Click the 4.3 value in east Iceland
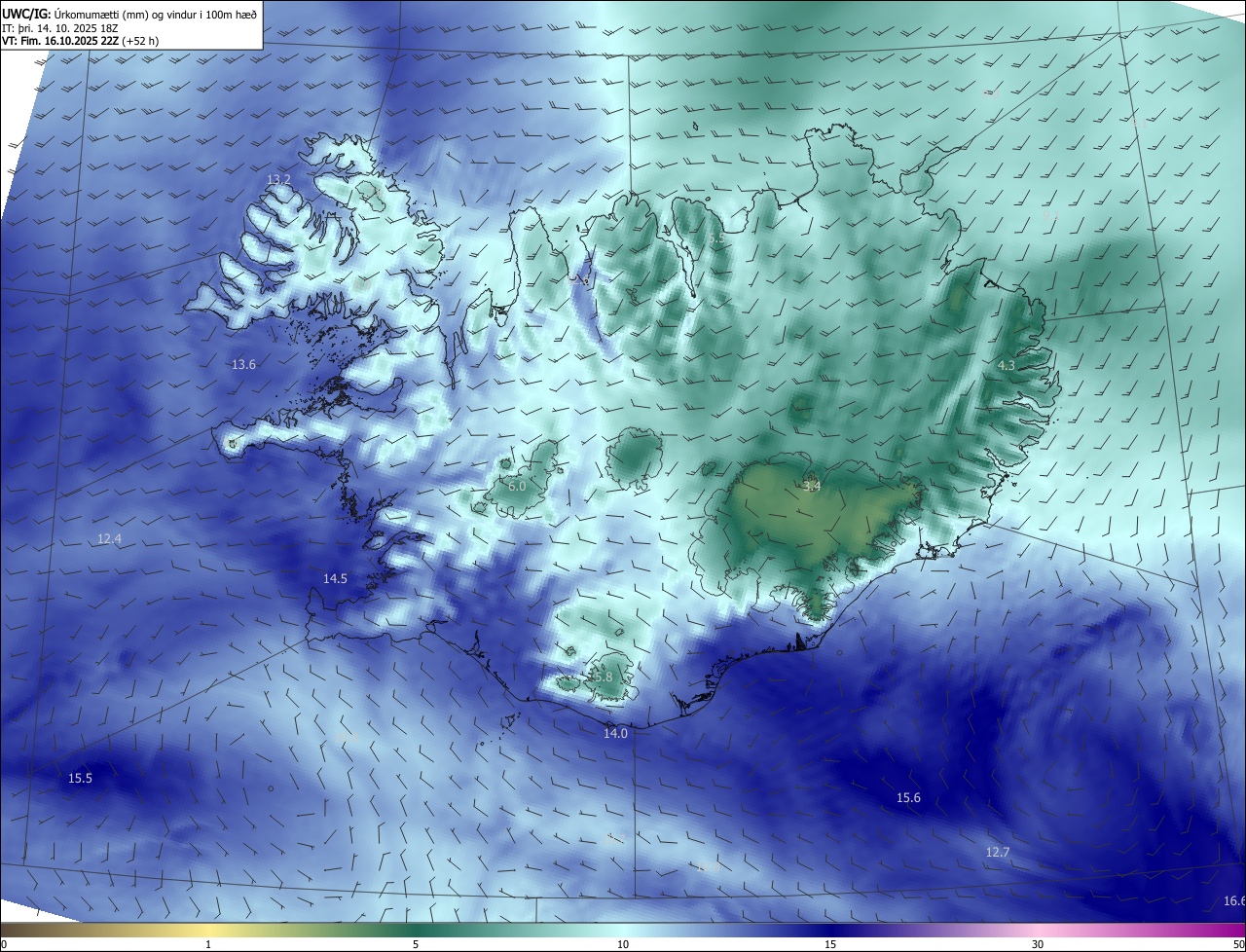This screenshot has width=1246, height=952. pyautogui.click(x=1007, y=366)
